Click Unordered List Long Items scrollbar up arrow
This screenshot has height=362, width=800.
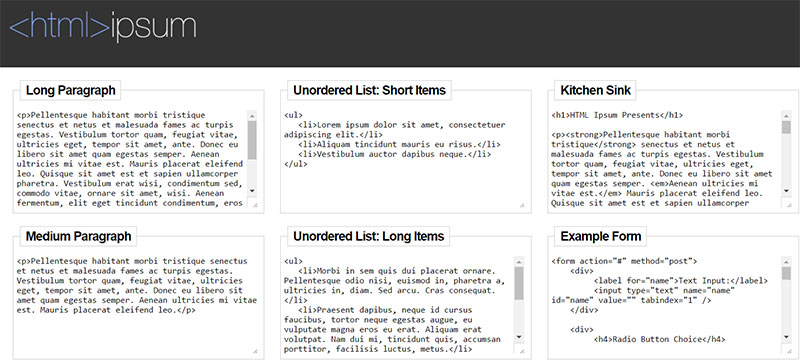click(x=519, y=261)
